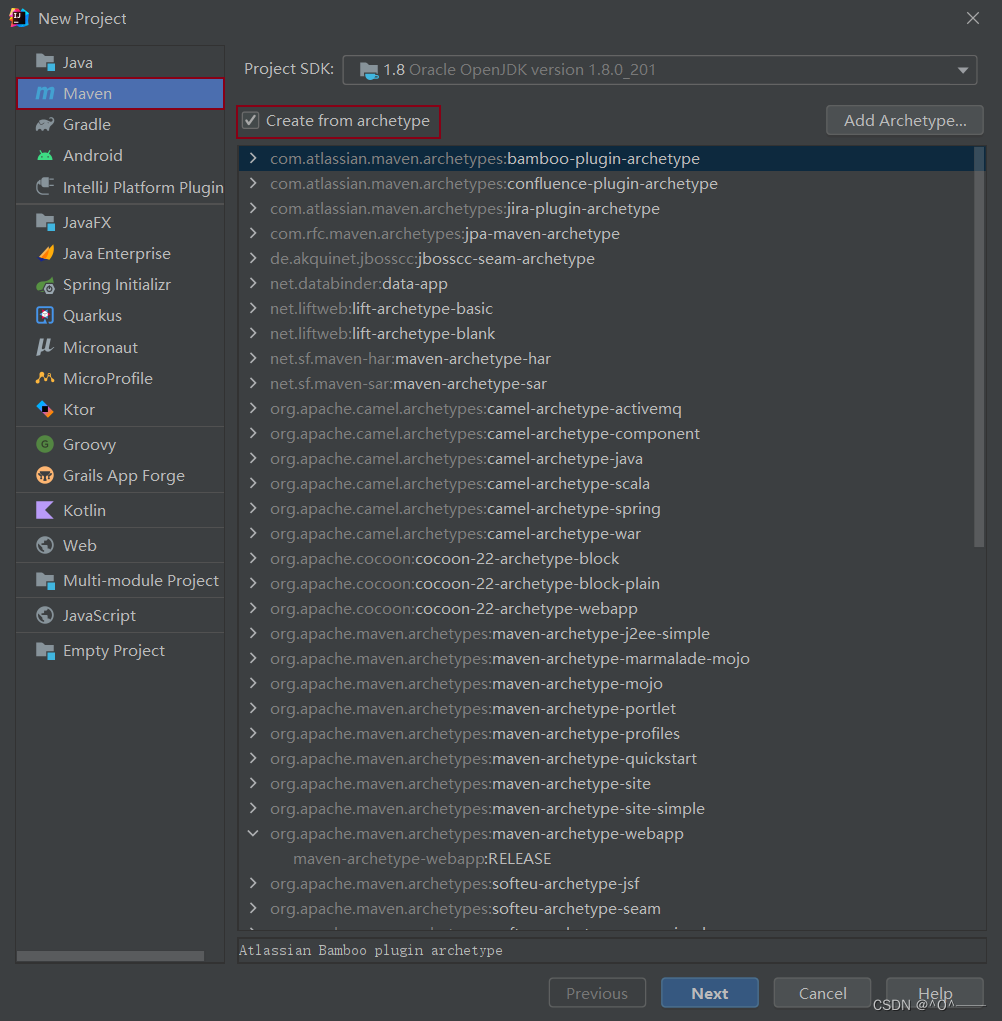Click the JavaScript globe icon
The width and height of the screenshot is (1002, 1021).
point(45,616)
